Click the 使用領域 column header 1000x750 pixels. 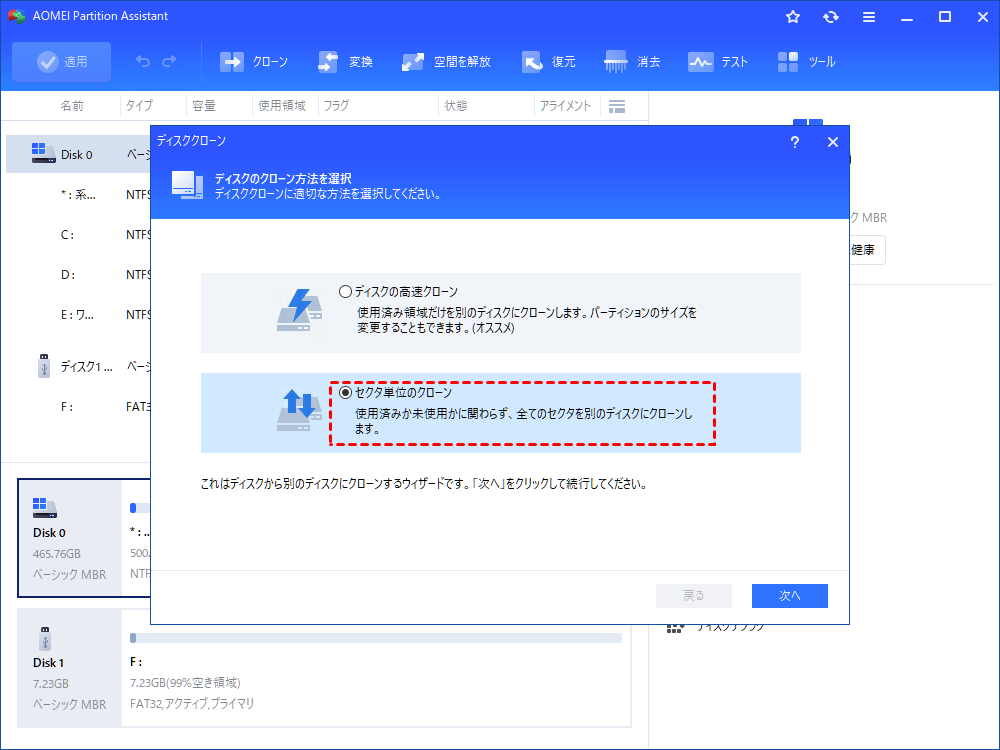(x=282, y=106)
